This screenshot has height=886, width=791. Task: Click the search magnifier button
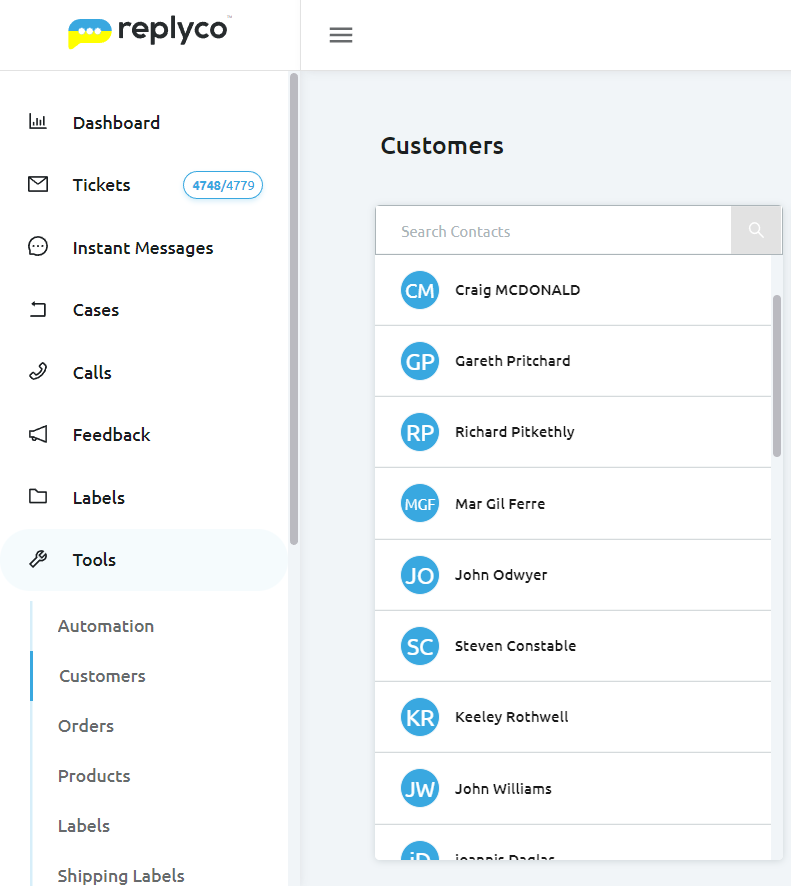tap(756, 231)
